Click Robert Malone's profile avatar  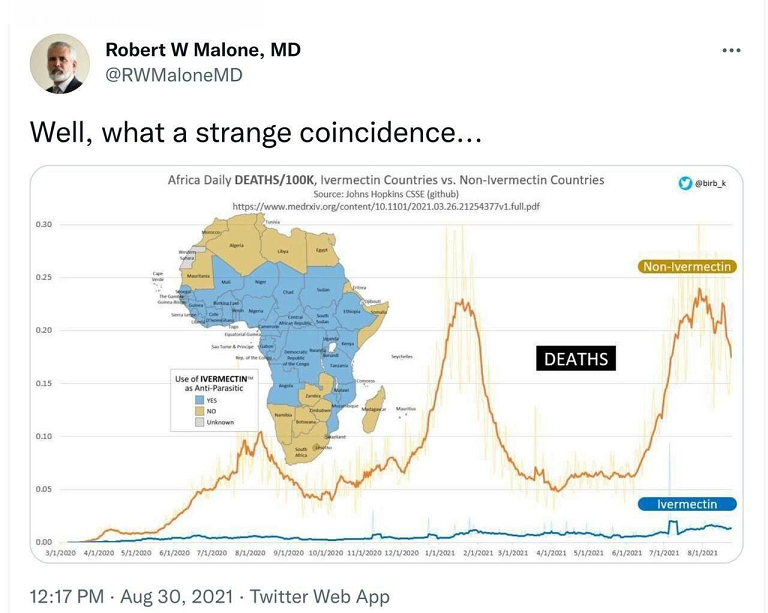61,65
